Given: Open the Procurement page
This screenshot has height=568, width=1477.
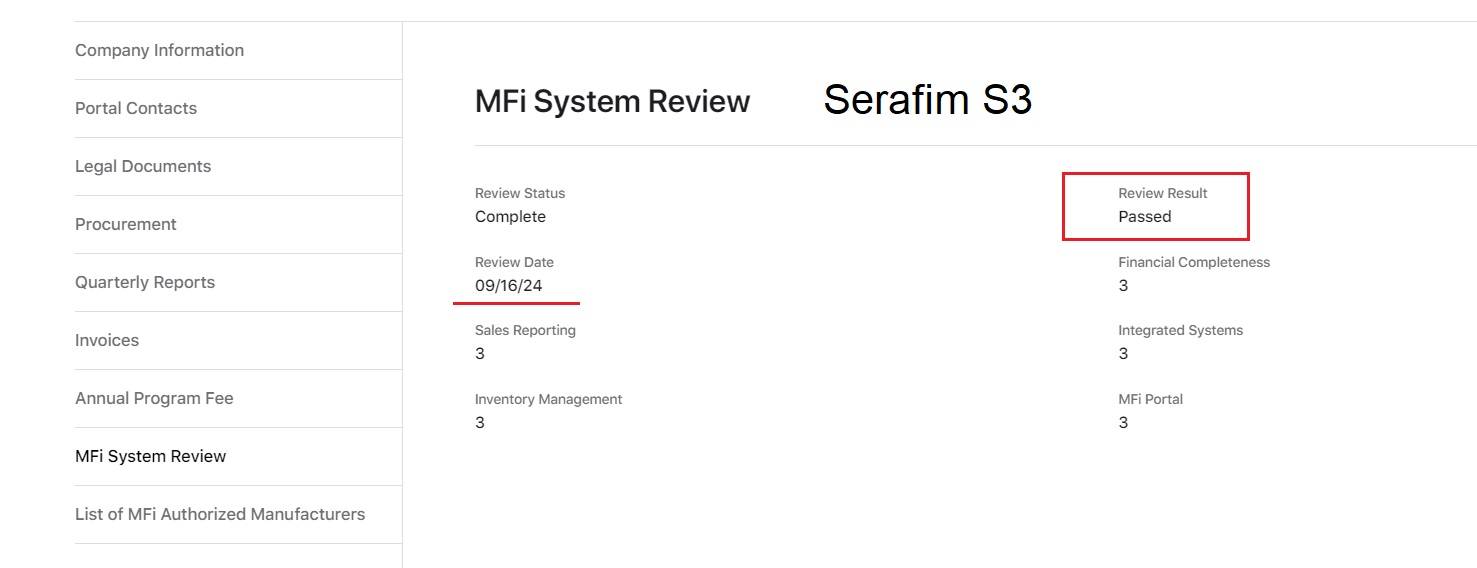Looking at the screenshot, I should tap(125, 224).
